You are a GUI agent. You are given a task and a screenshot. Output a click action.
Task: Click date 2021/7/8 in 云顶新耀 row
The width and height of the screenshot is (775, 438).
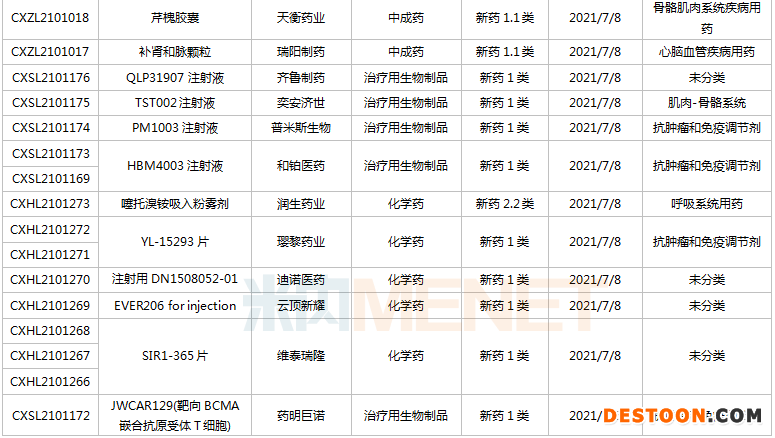595,306
